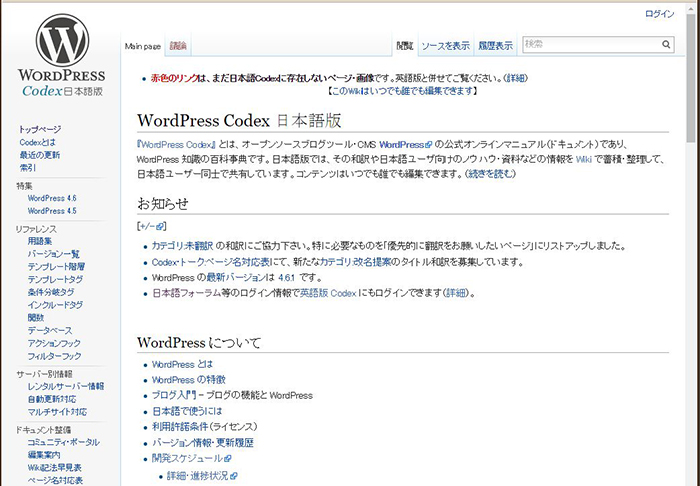The image size is (700, 486).
Task: Open アクションフック in sidebar
Action: click(x=54, y=343)
